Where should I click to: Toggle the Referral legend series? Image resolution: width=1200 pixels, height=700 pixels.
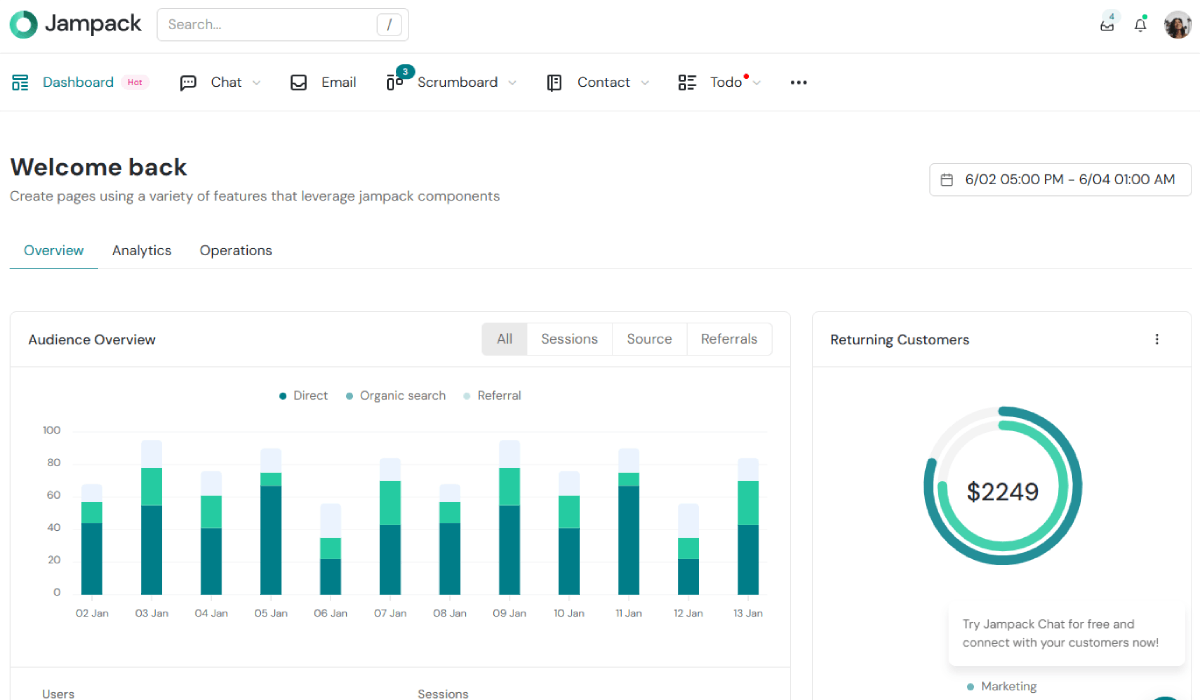pos(492,396)
